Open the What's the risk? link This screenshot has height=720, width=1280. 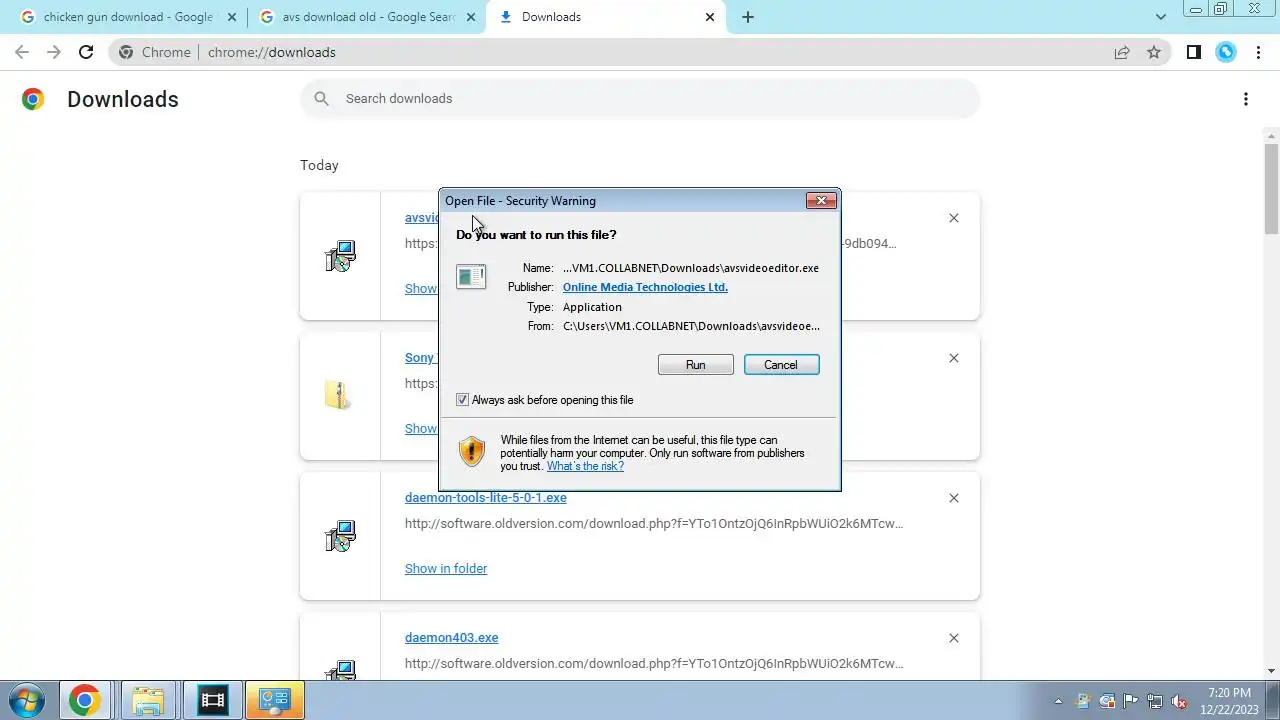click(585, 466)
